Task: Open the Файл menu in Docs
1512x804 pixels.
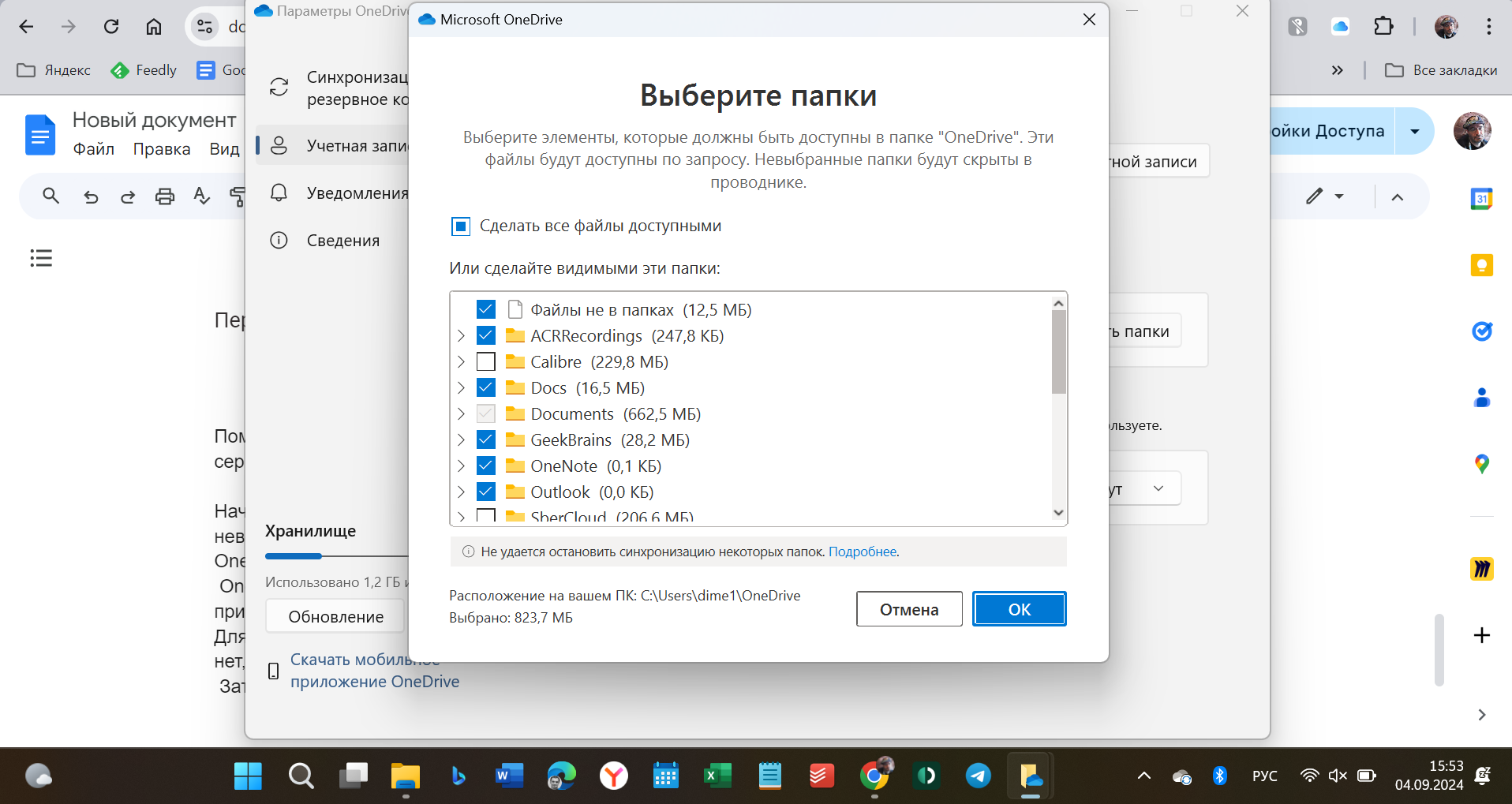Action: 93,149
